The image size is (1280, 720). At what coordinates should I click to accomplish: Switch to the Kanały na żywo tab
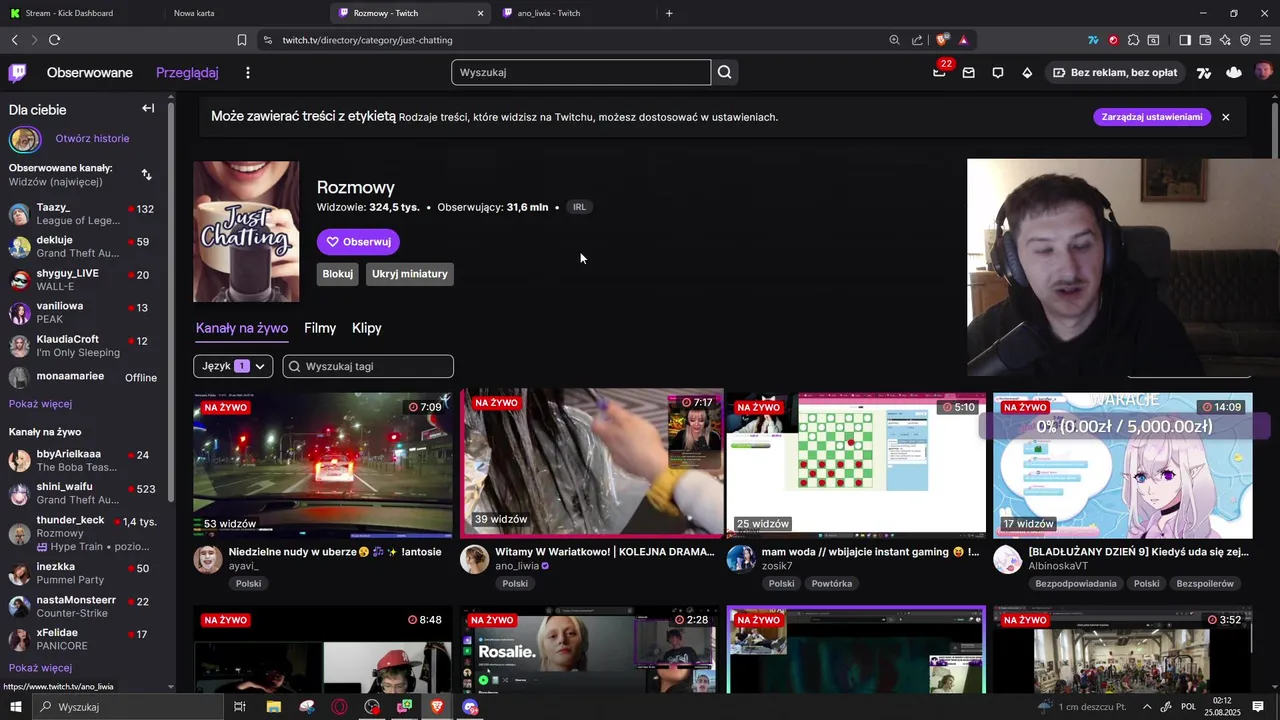point(242,328)
